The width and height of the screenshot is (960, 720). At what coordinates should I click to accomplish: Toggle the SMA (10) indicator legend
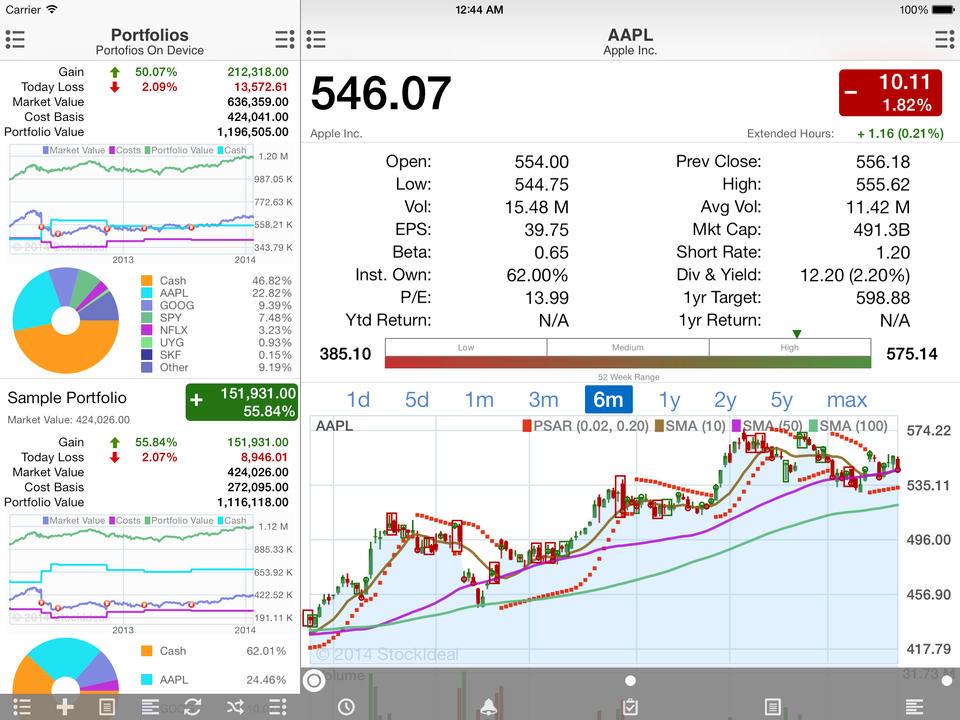[698, 426]
